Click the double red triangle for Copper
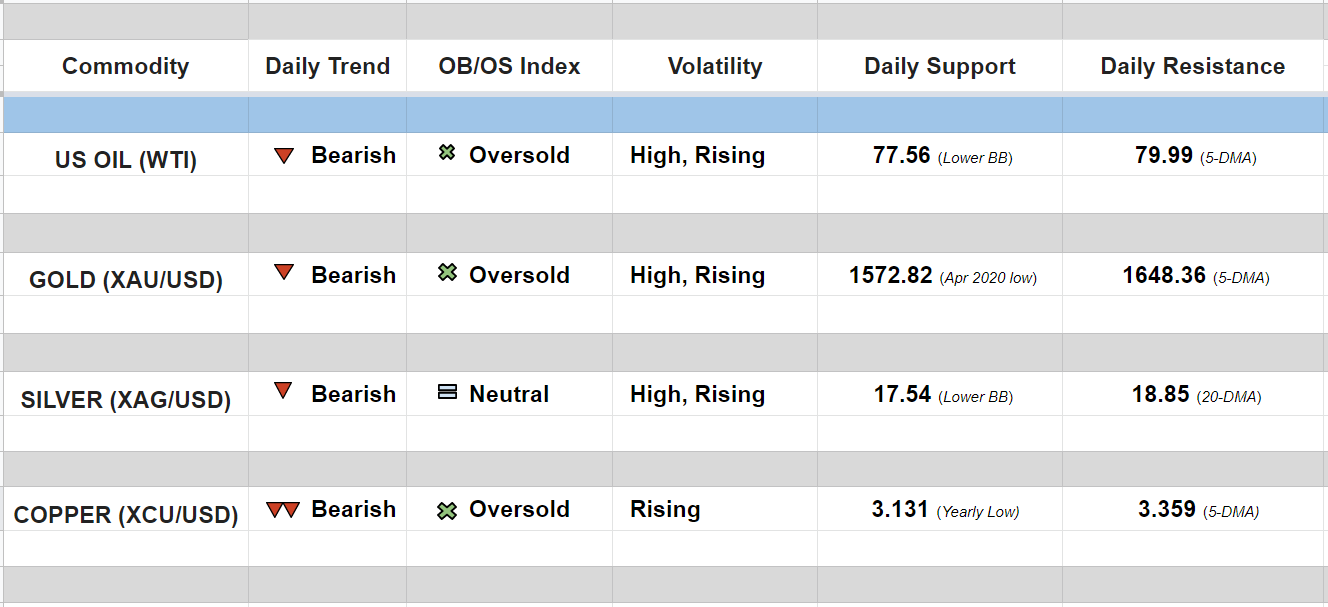 coord(283,510)
